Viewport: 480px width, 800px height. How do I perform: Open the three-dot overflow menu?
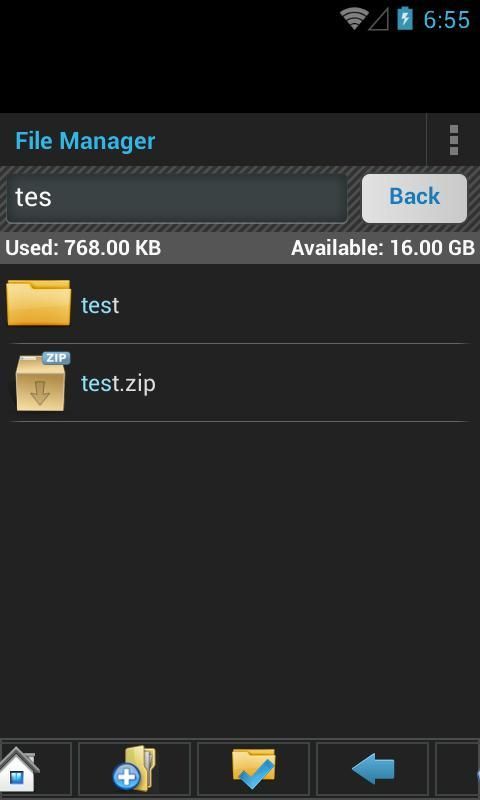[x=453, y=139]
